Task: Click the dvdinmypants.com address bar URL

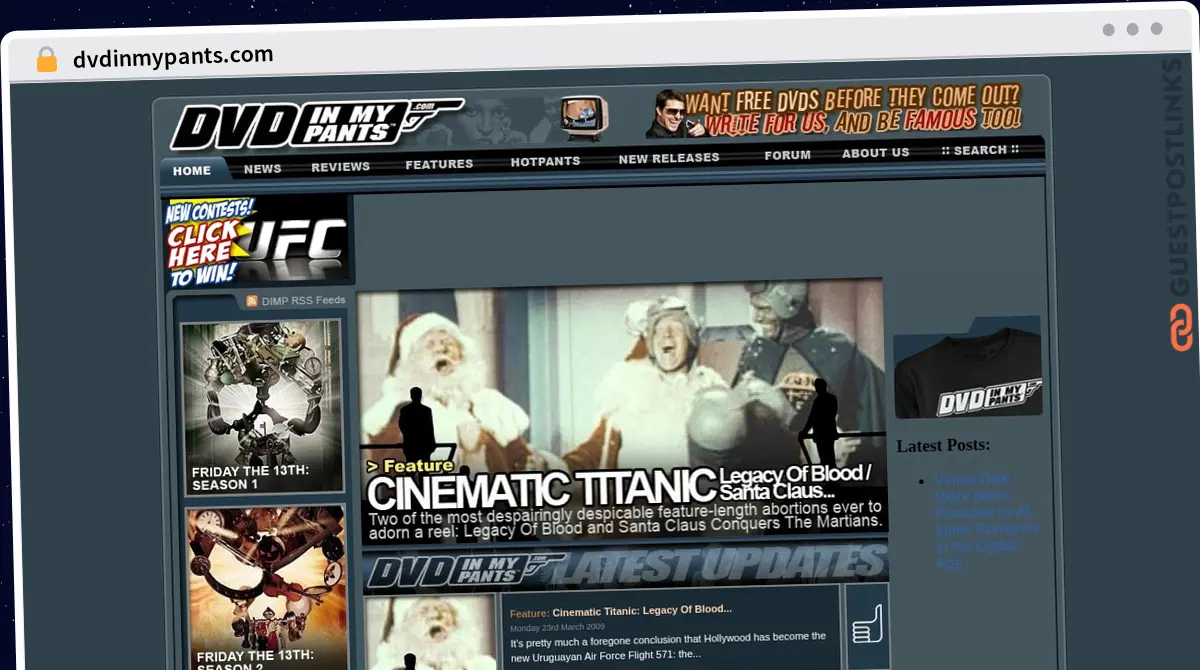Action: 173,57
